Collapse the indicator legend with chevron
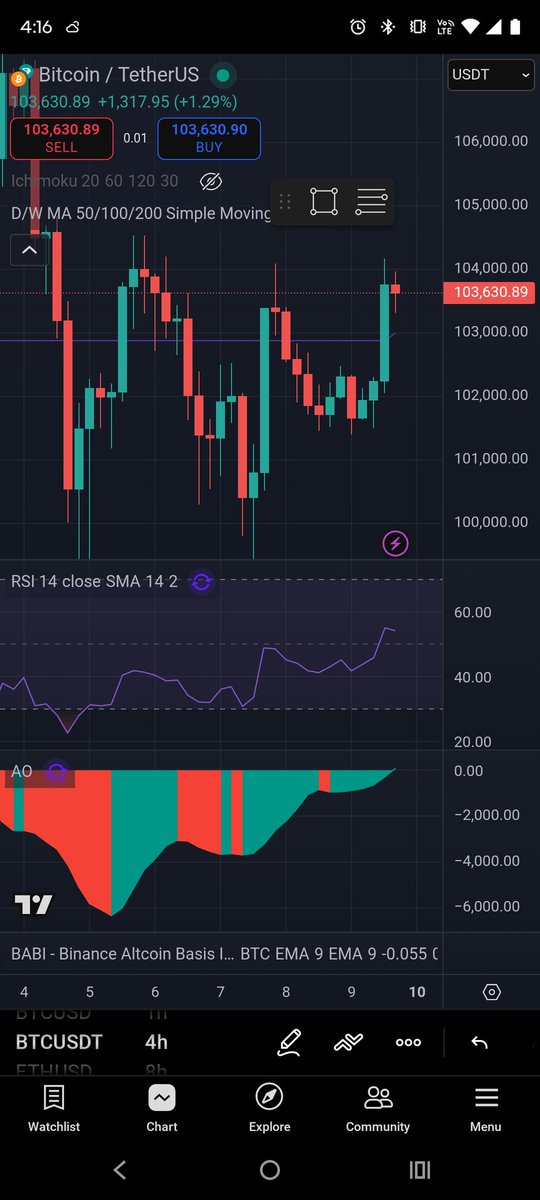Screen dimensions: 540x1200 coord(30,250)
